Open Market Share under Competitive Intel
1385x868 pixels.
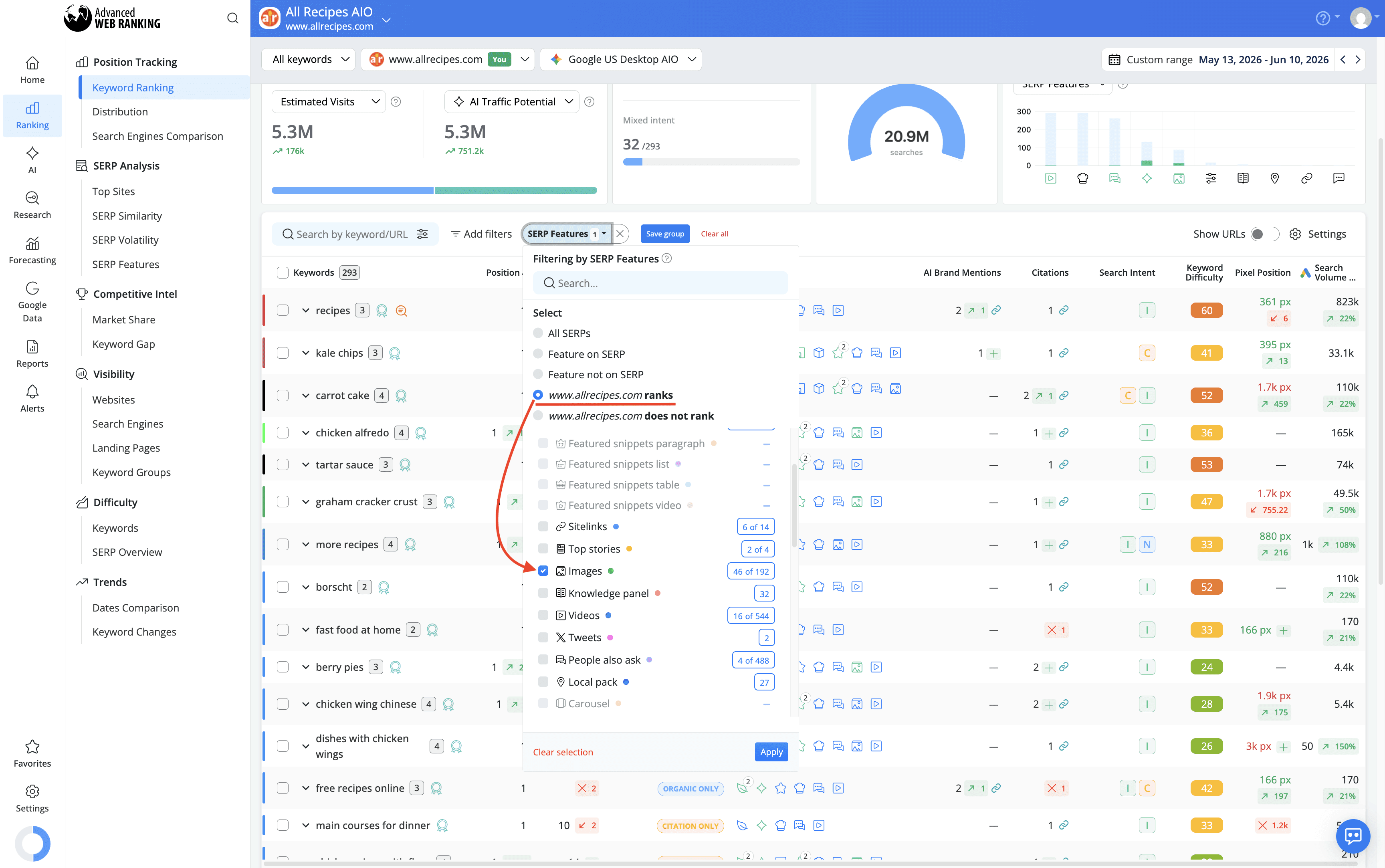point(124,320)
